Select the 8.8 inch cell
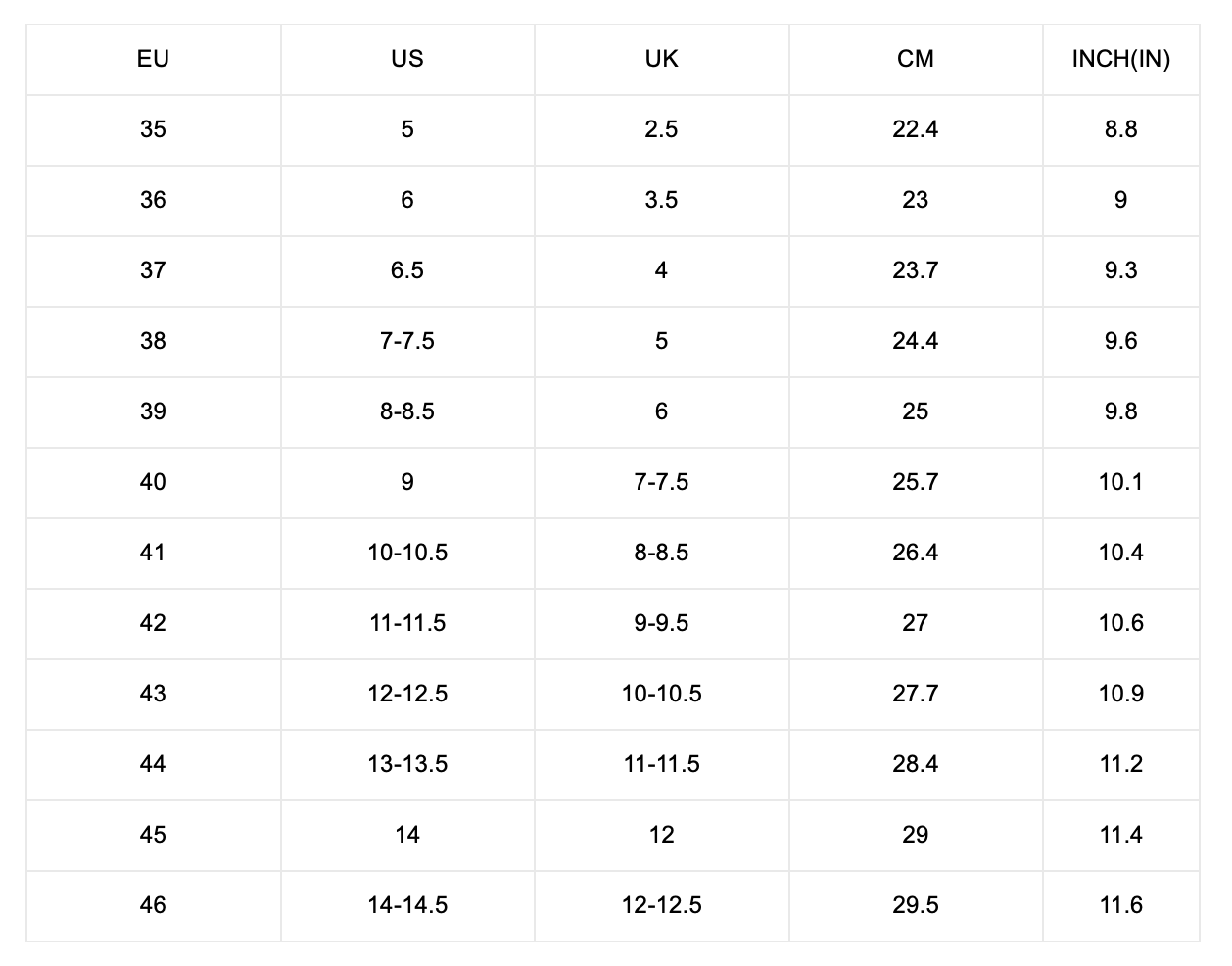The height and width of the screenshot is (966, 1232). tap(1120, 129)
